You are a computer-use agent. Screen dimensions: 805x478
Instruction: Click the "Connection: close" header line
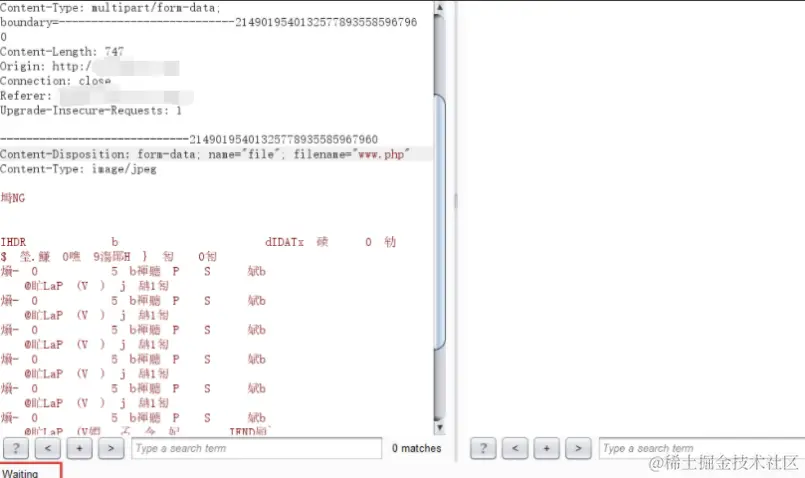click(55, 81)
